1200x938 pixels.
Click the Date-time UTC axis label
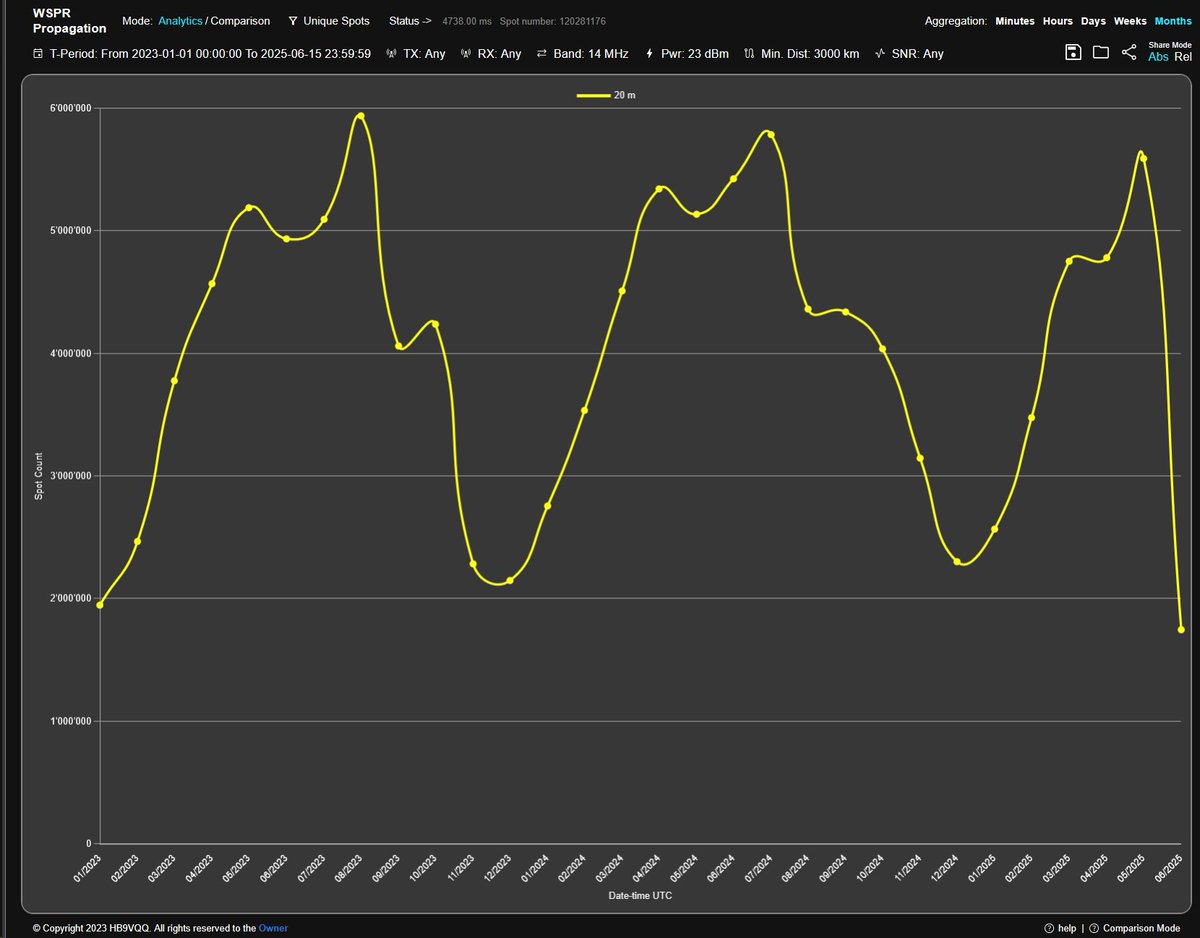point(641,895)
